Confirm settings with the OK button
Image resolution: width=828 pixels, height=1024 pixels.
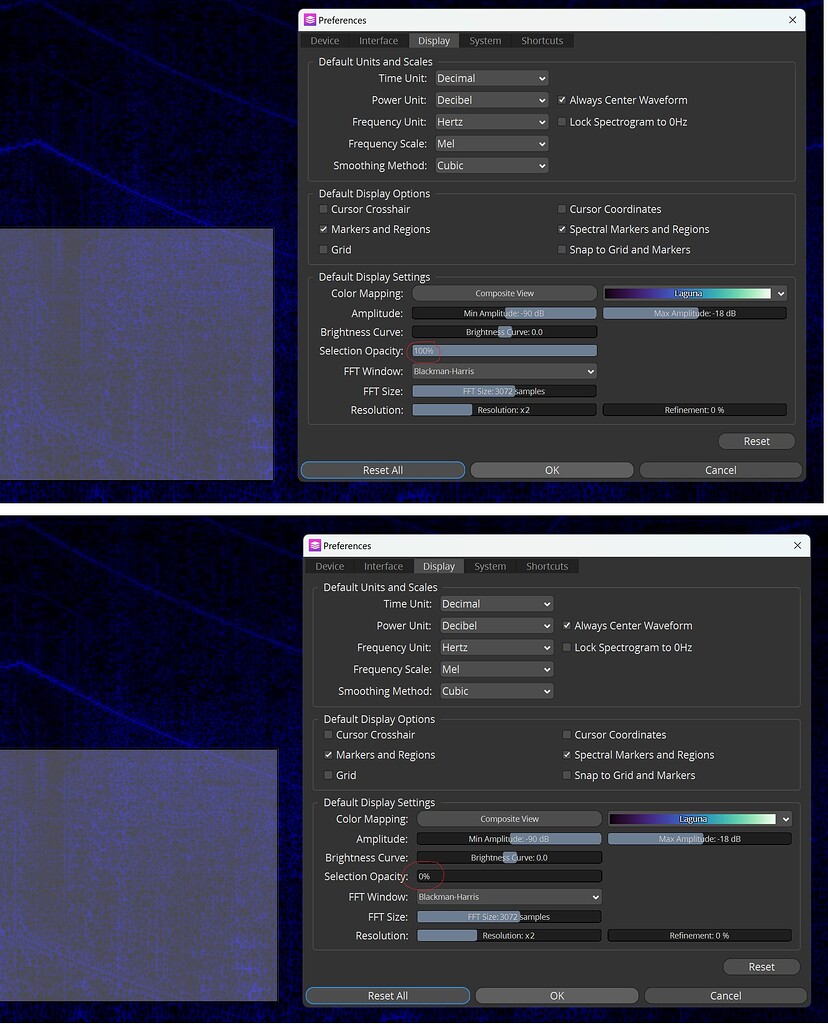(551, 469)
